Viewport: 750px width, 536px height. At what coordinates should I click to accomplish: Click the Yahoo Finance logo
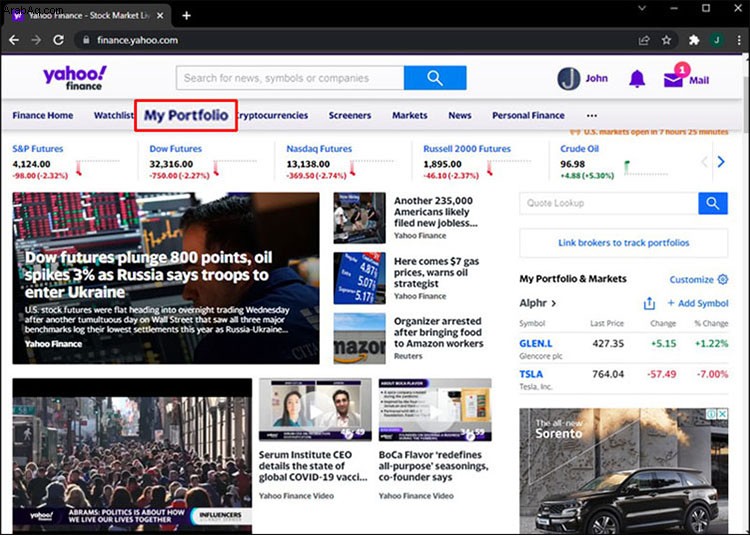(75, 78)
